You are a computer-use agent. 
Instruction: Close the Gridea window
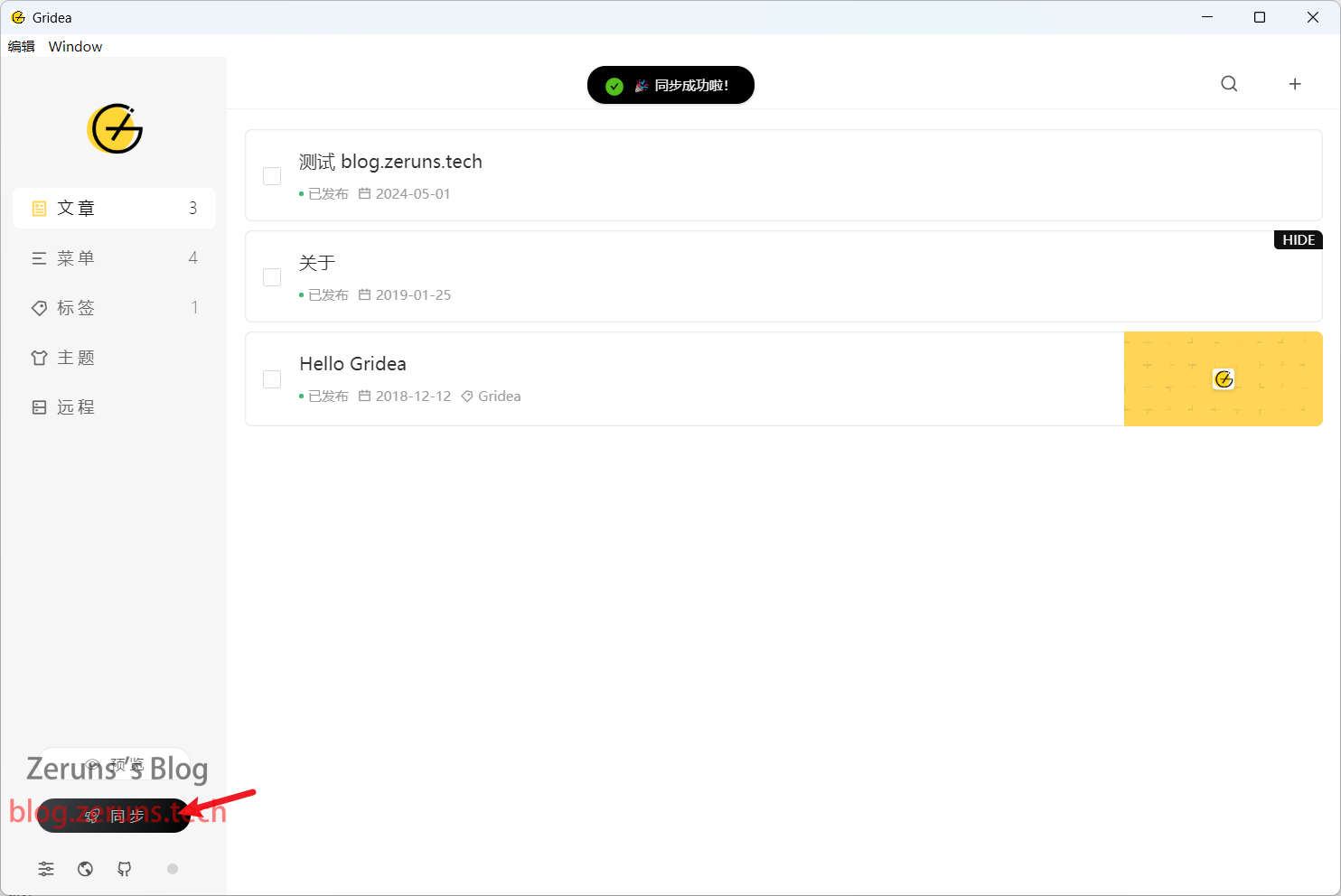(x=1313, y=17)
